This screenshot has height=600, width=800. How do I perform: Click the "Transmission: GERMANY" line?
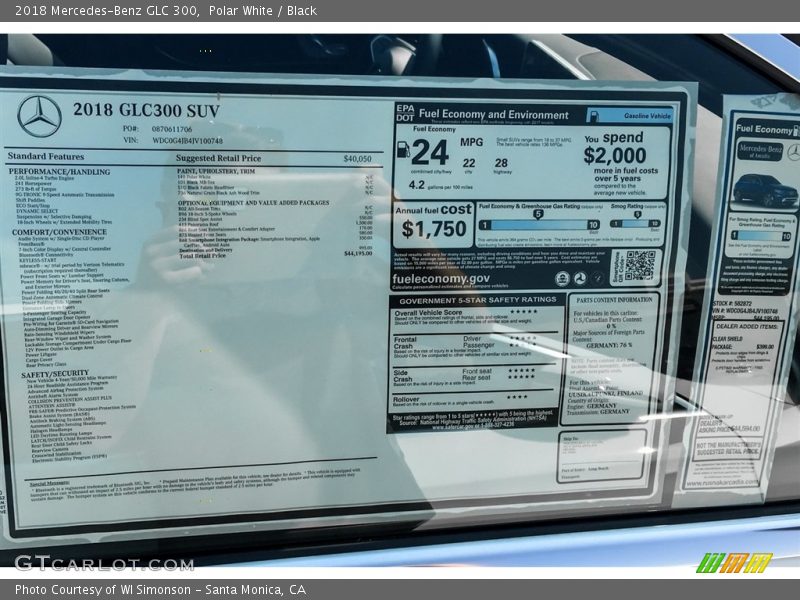(x=598, y=412)
